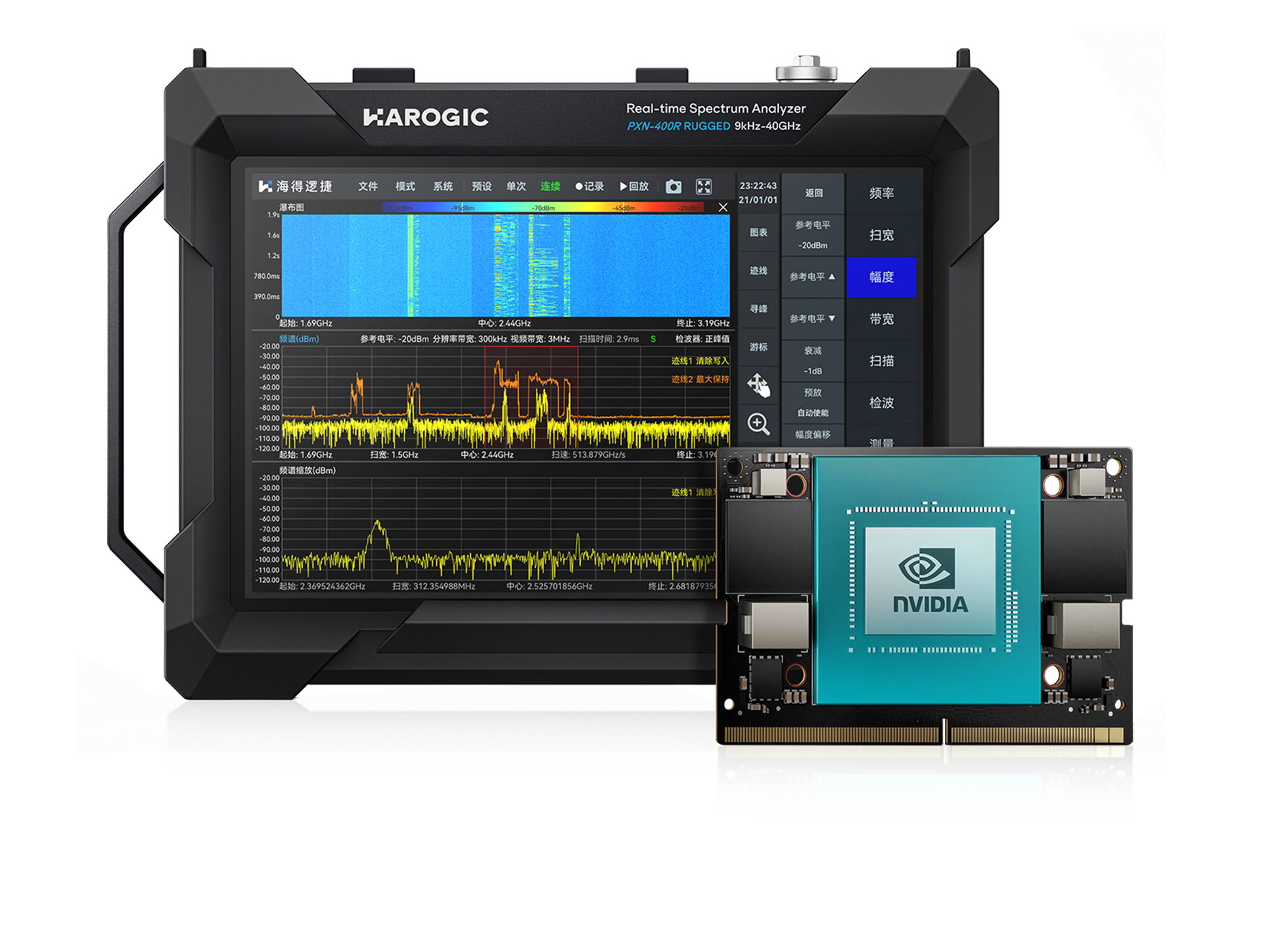Select the 频率 frequency tab

[x=881, y=193]
